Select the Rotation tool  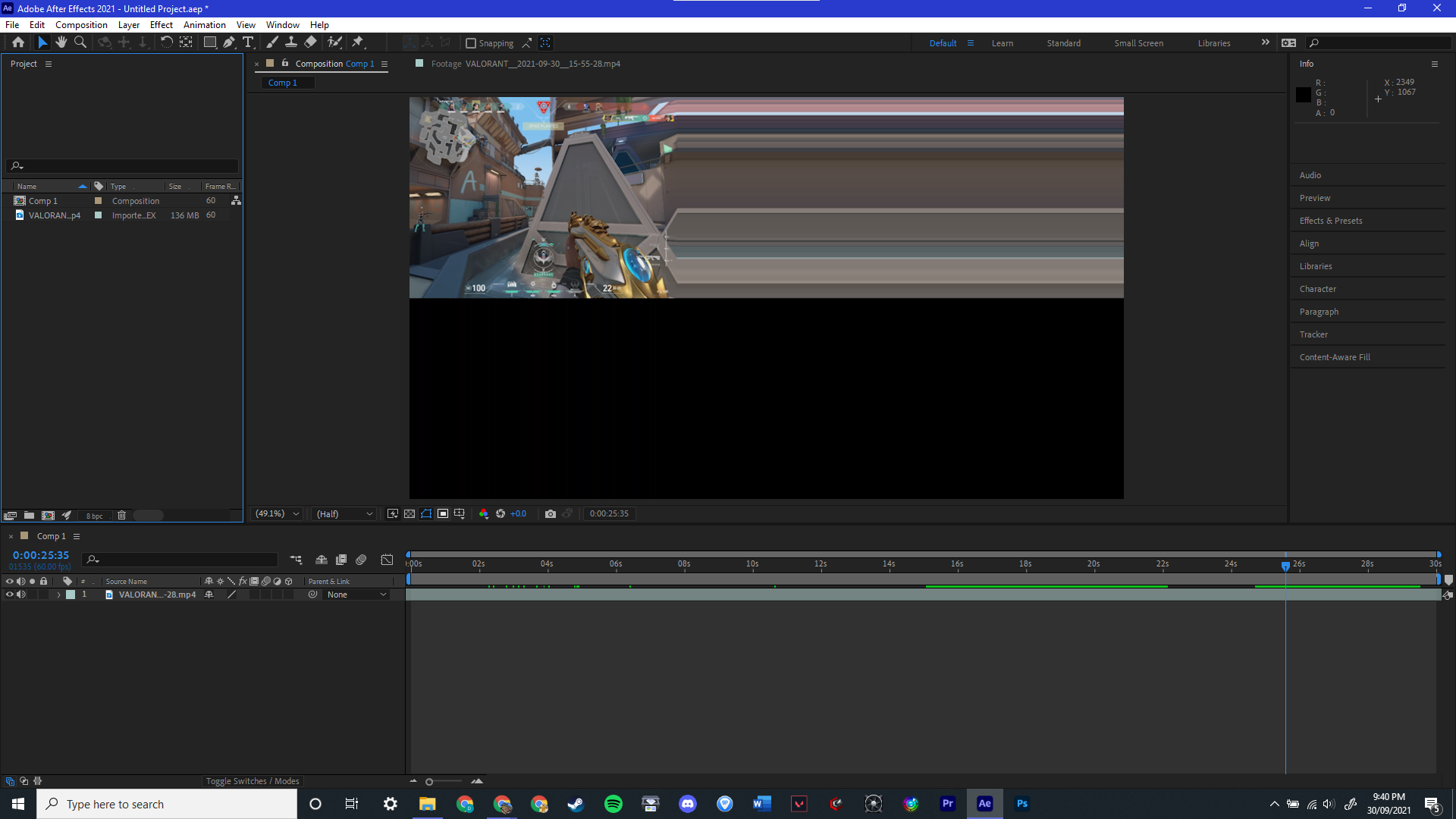point(166,42)
